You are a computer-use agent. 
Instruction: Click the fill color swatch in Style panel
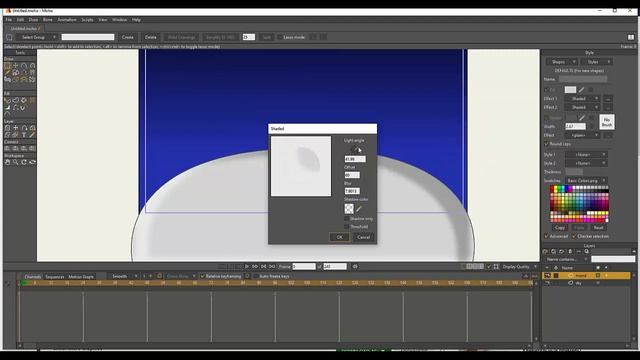[570, 90]
